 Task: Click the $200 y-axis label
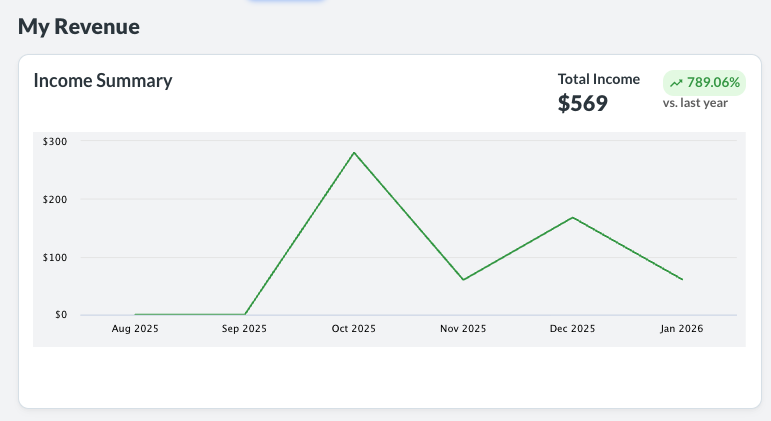pos(55,200)
